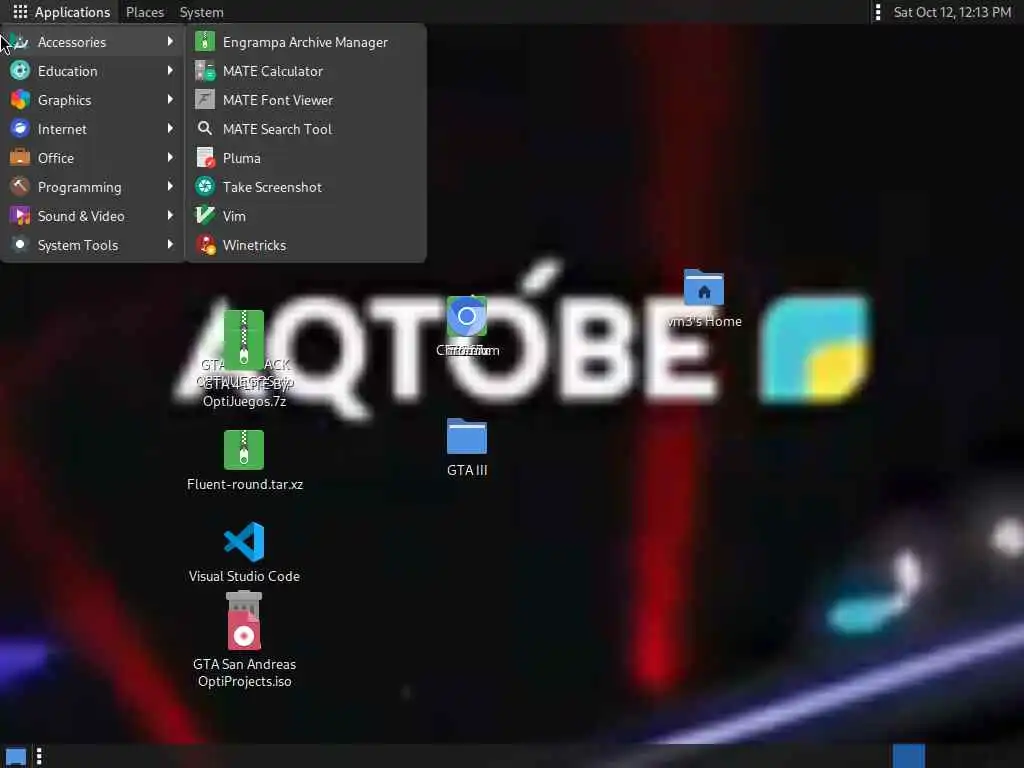
Task: Choose the Sound & Video label
Action: point(81,216)
